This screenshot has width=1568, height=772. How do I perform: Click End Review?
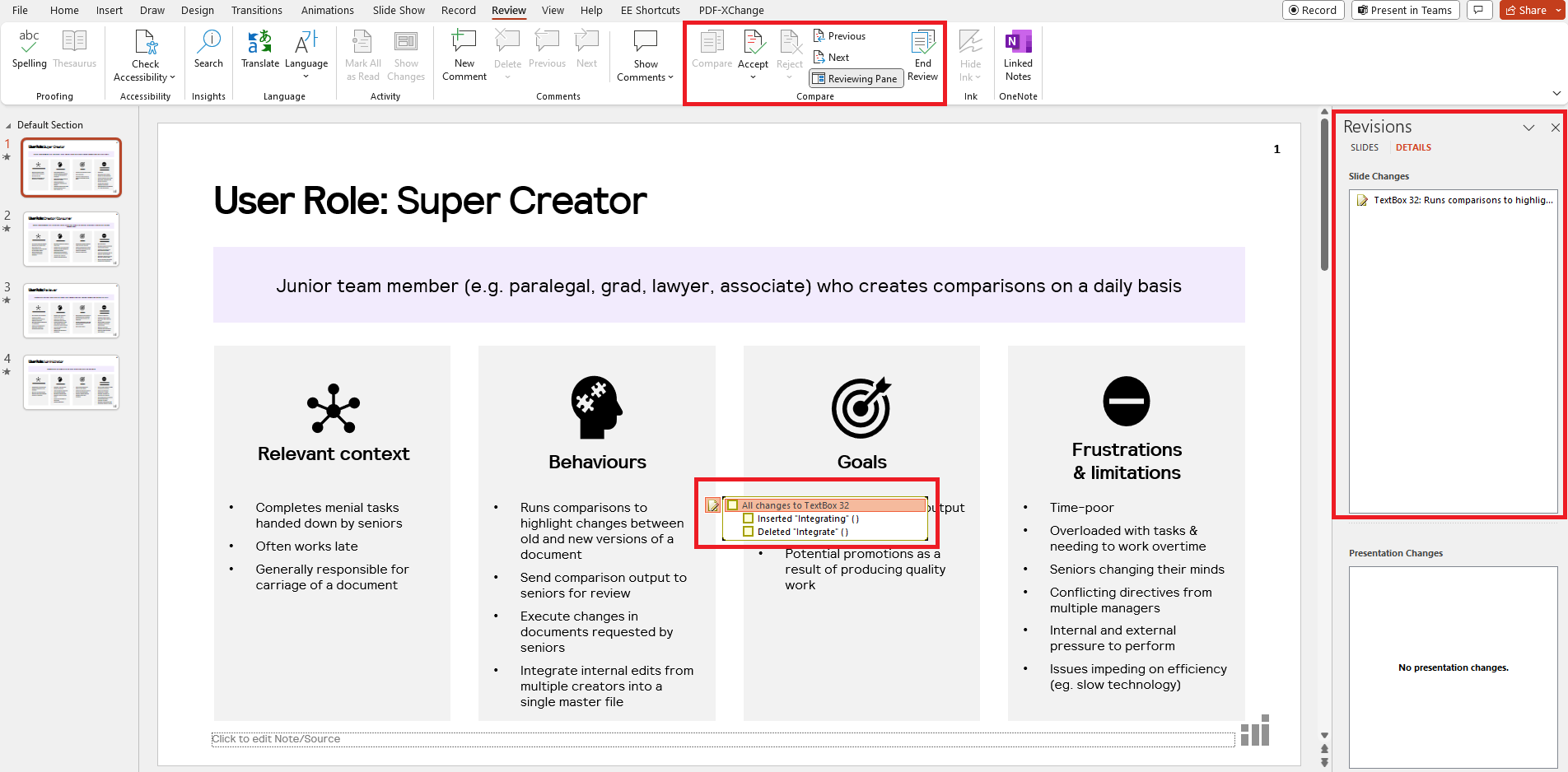coord(922,55)
